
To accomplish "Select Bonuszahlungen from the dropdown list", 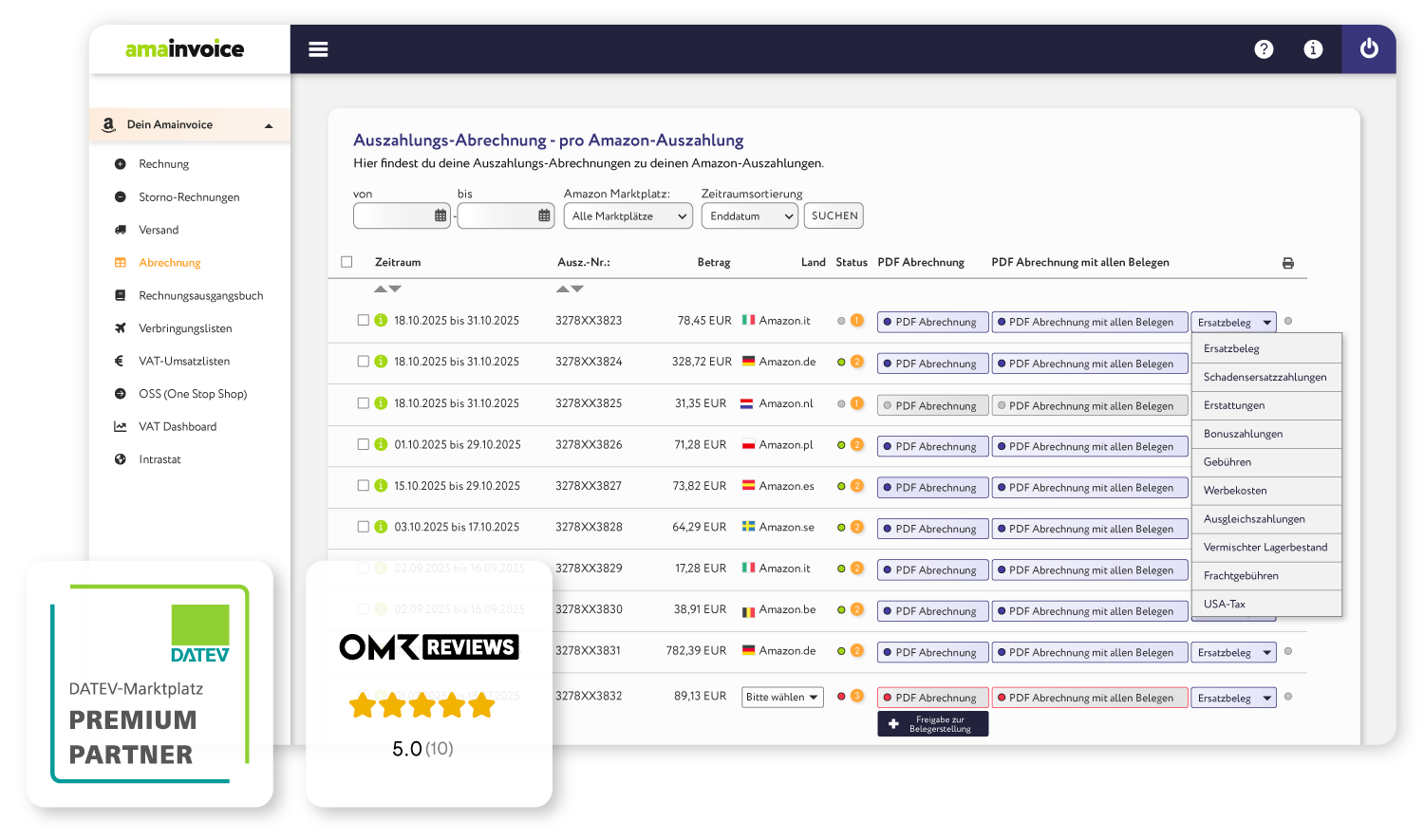I will (1266, 434).
